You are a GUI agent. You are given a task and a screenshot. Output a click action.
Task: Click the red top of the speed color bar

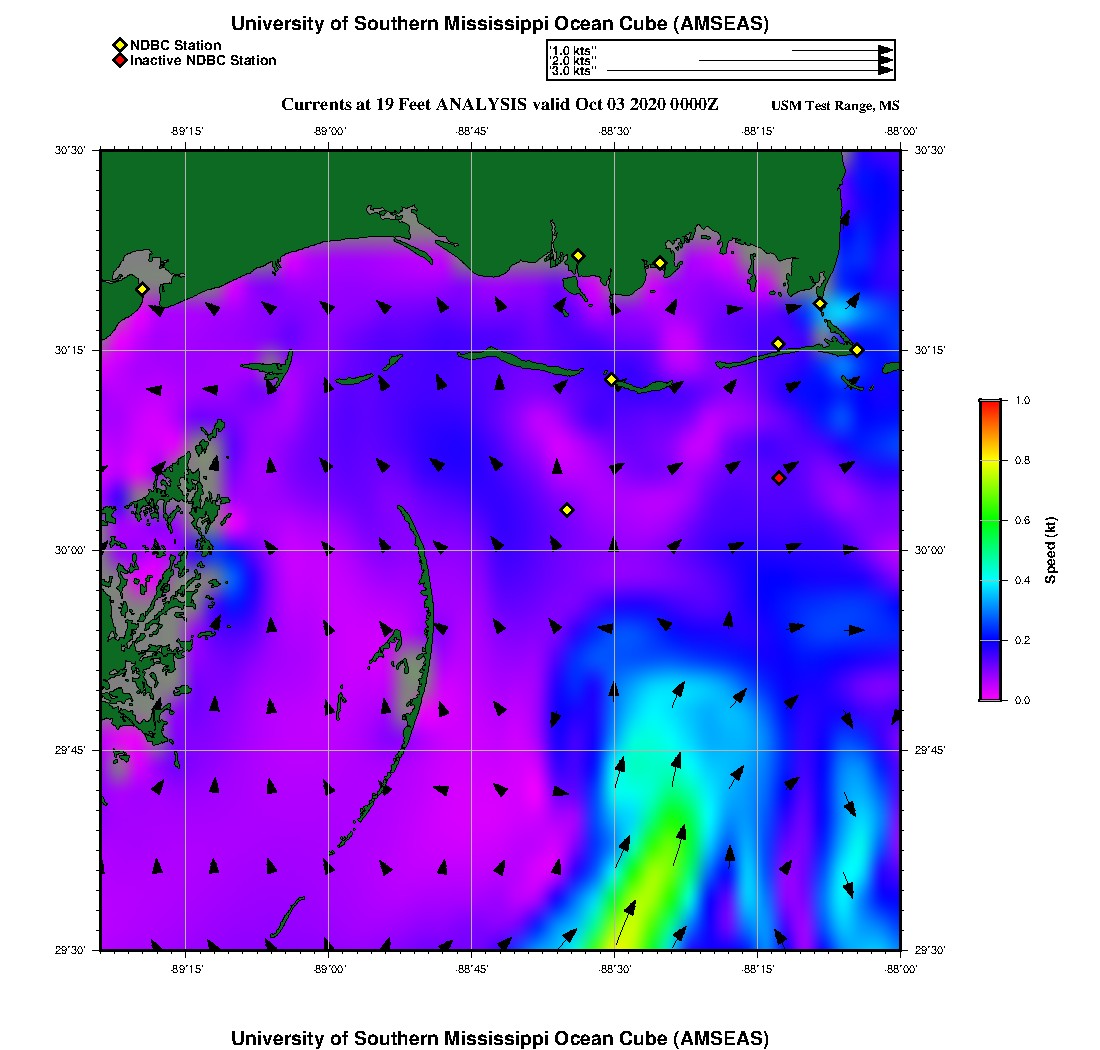point(989,405)
